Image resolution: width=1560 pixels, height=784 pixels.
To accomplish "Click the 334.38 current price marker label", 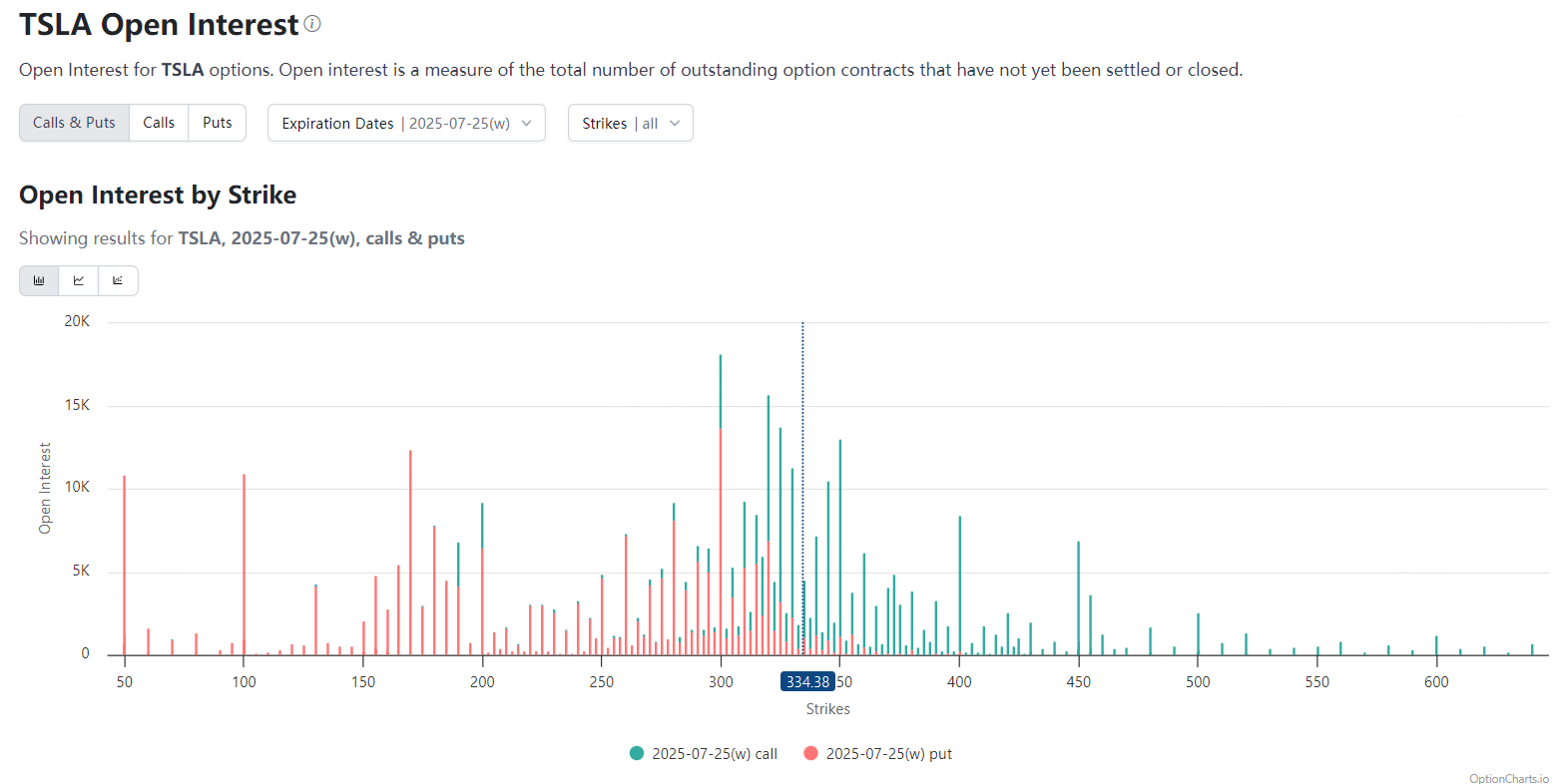I will tap(807, 682).
